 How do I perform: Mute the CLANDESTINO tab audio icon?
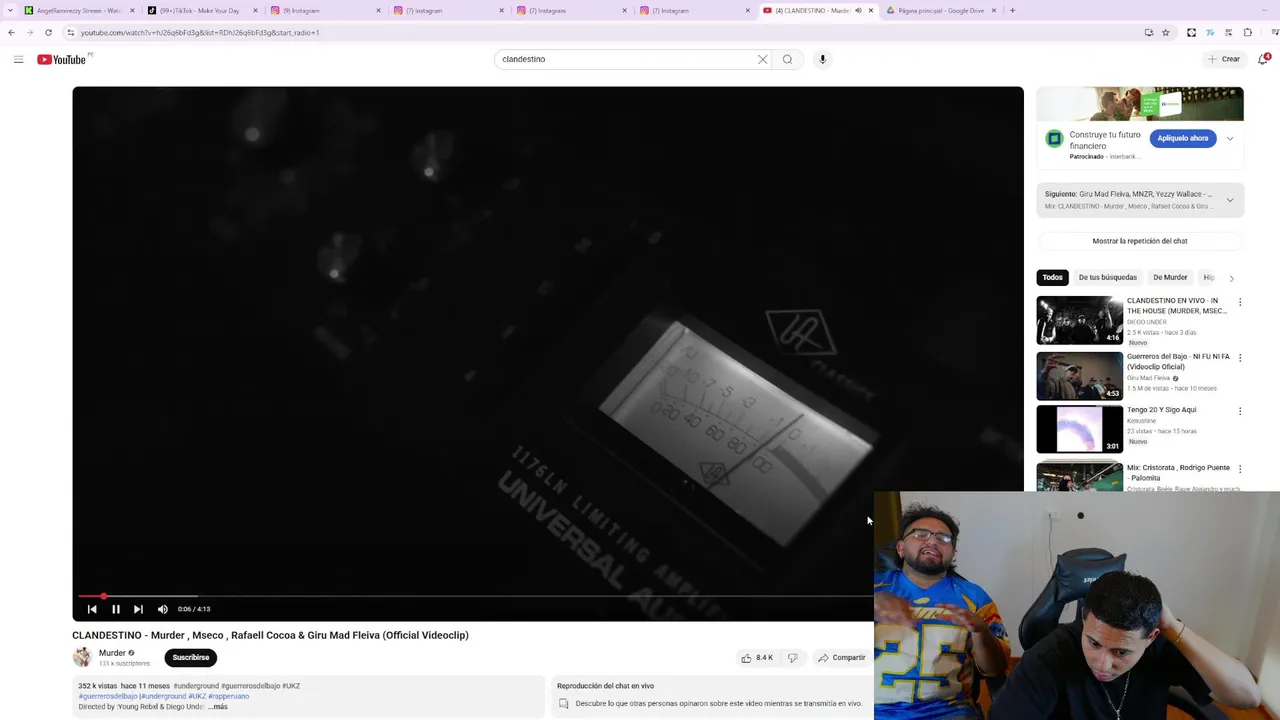coord(858,10)
